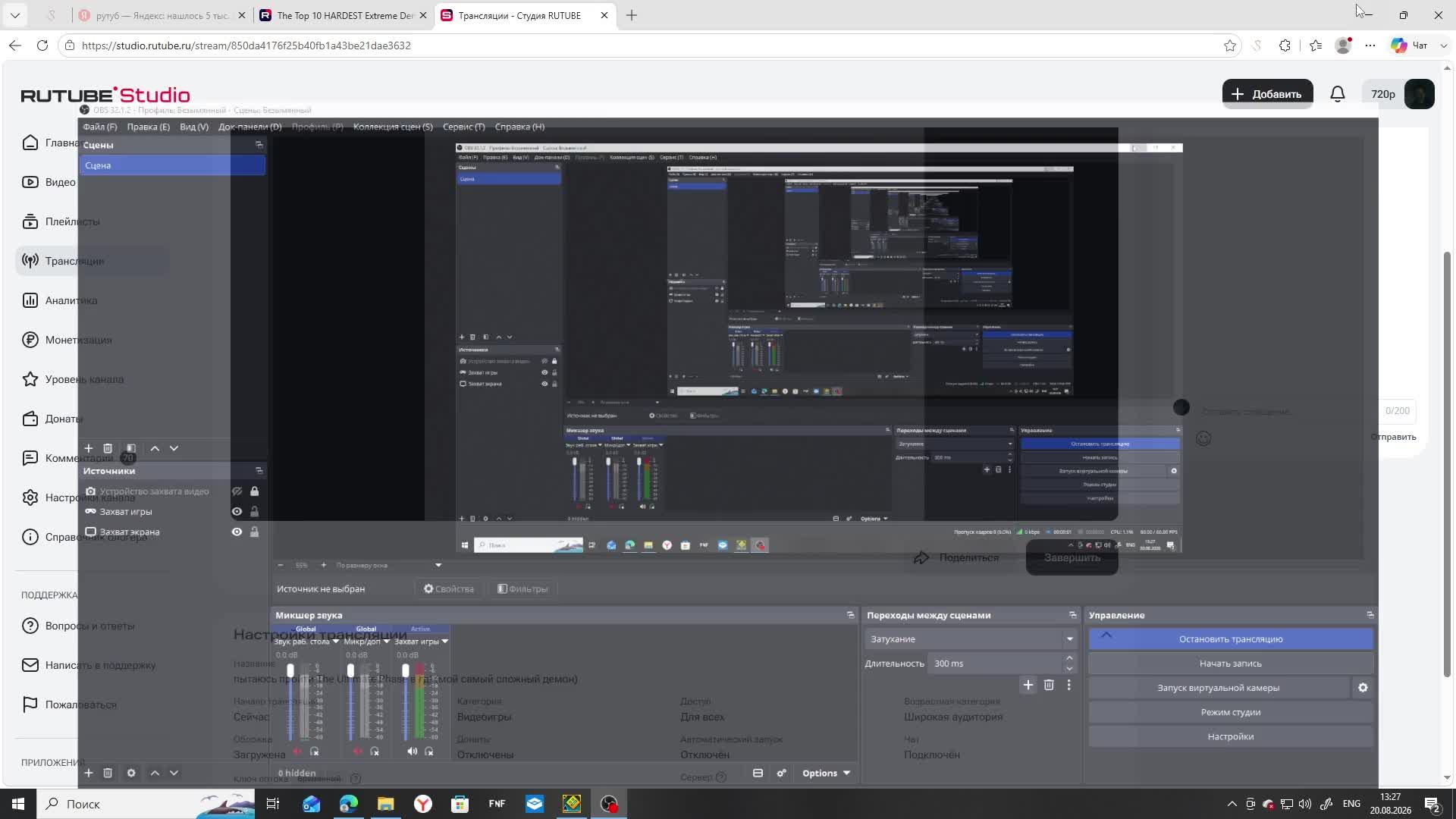Screen dimensions: 1456x819
Task: Move the scene down in Сцены toolbar
Action: [x=174, y=448]
